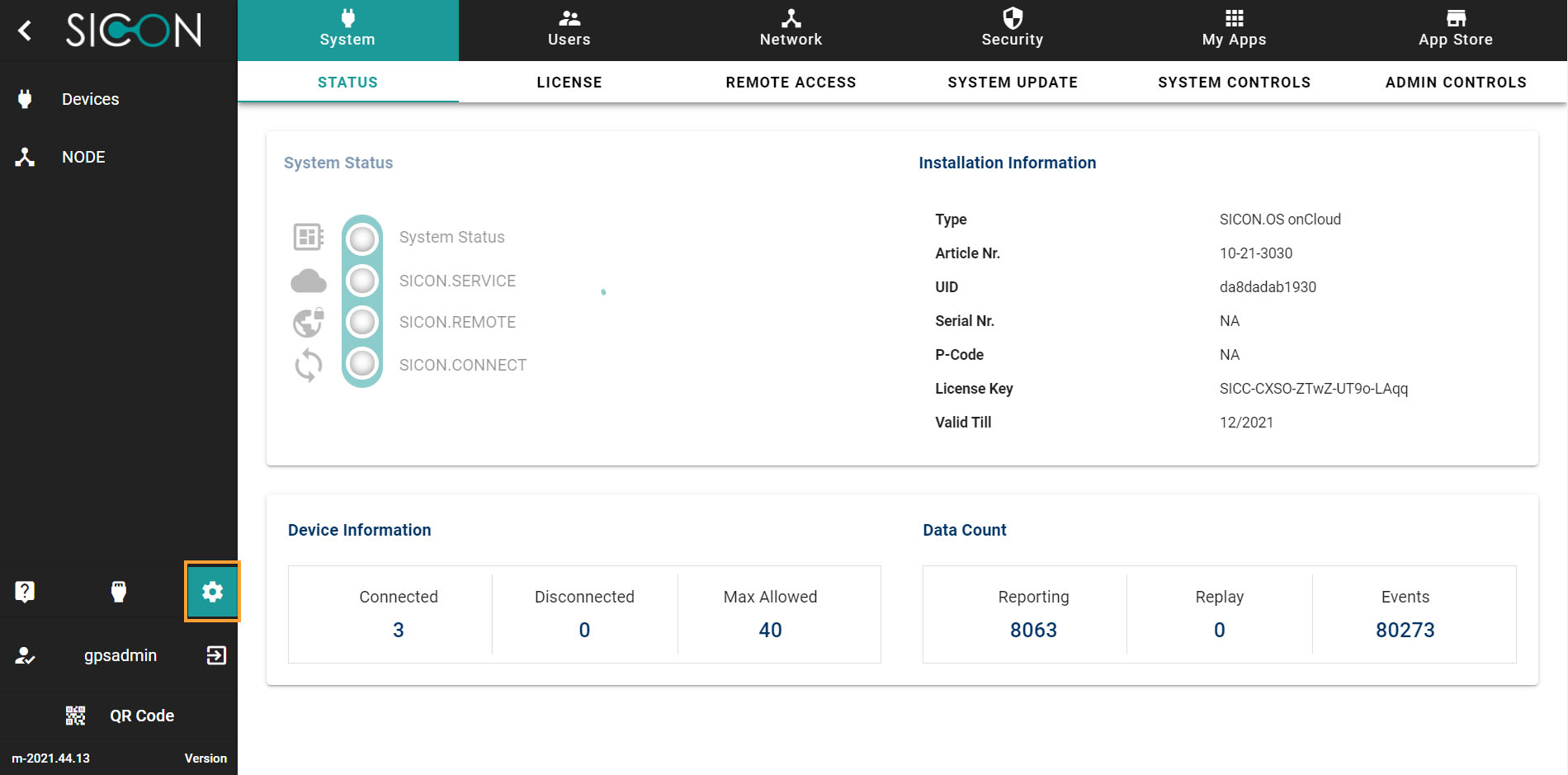Log out using the exit icon
The width and height of the screenshot is (1568, 775).
[x=216, y=655]
